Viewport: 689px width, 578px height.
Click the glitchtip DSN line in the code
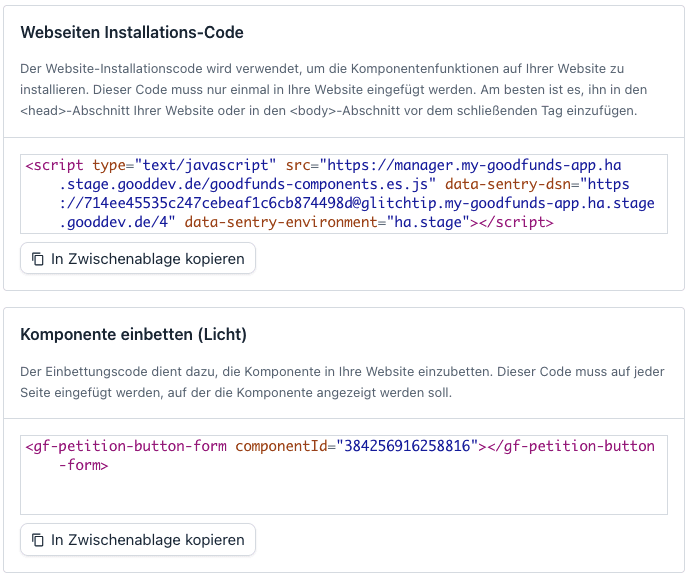tap(357, 203)
